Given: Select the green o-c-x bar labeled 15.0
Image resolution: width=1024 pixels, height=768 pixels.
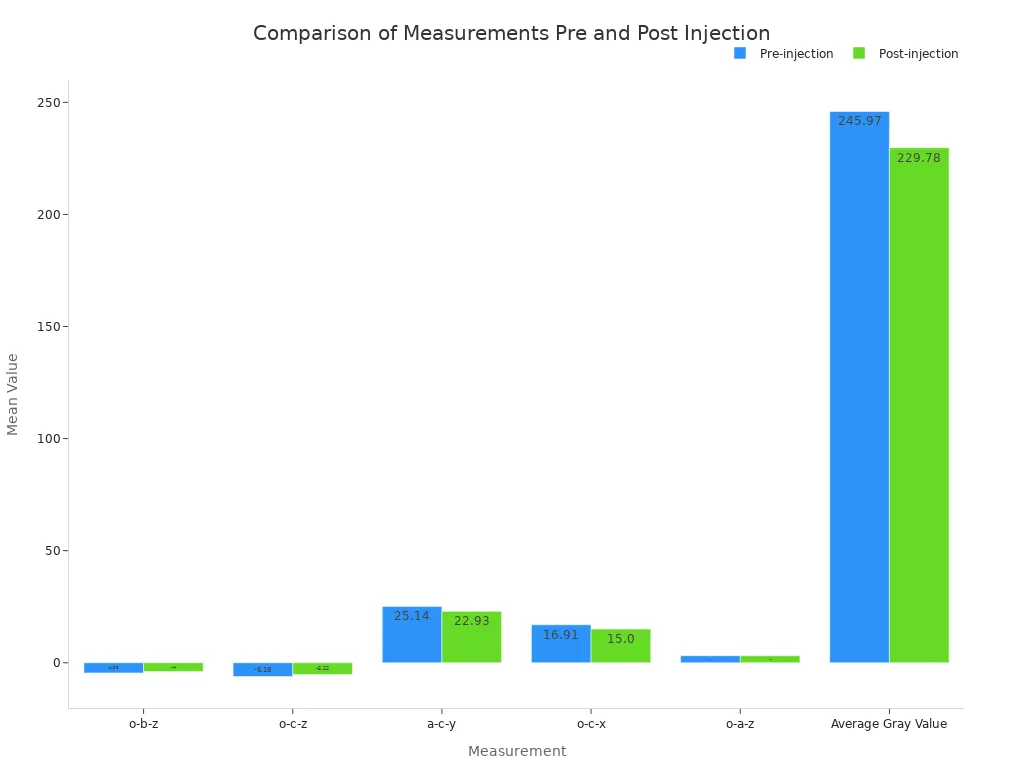Looking at the screenshot, I should tap(621, 650).
